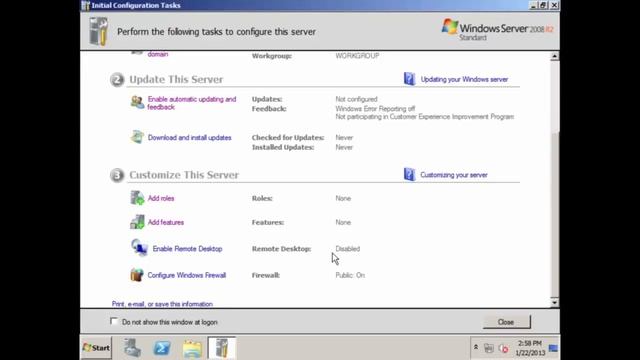Open Updating your Windows server help link
This screenshot has width=640, height=360.
click(464, 79)
